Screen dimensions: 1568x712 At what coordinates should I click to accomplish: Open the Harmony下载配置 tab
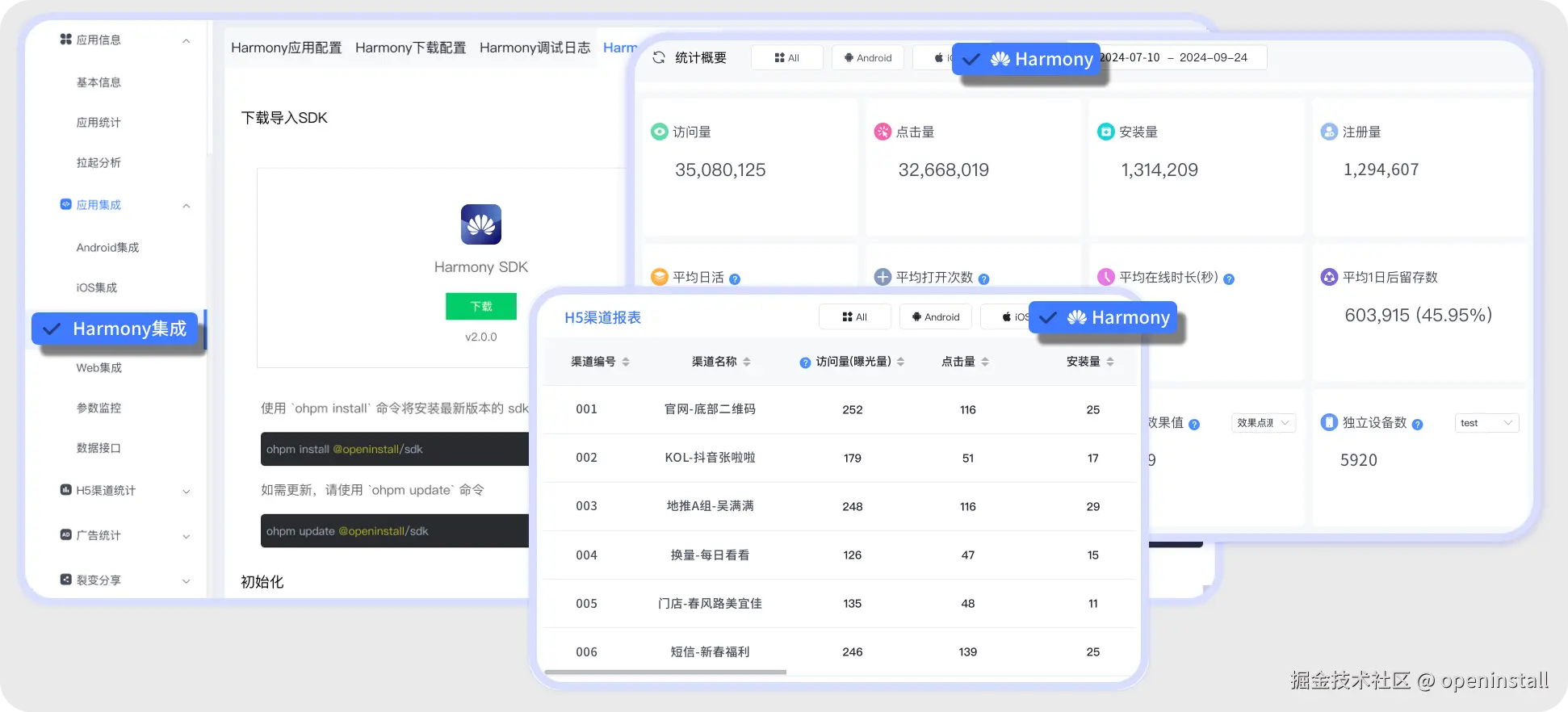[x=411, y=48]
